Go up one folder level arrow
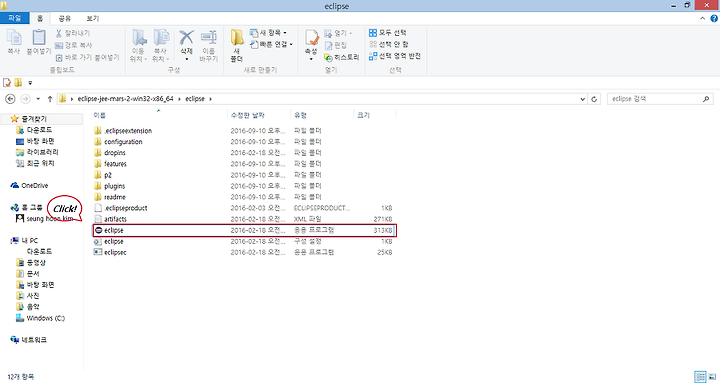 [x=50, y=99]
